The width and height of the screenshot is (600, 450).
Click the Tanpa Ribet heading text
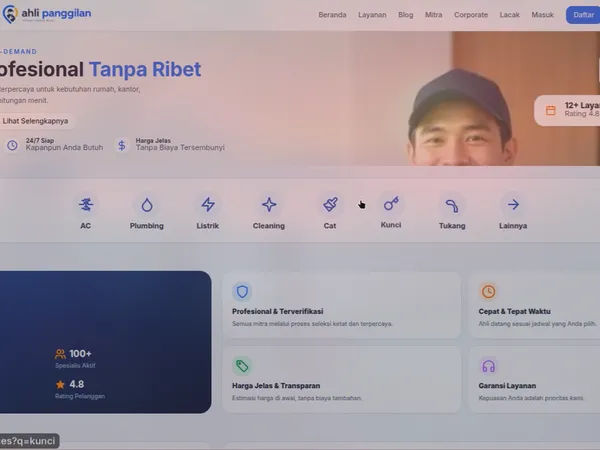pyautogui.click(x=145, y=69)
